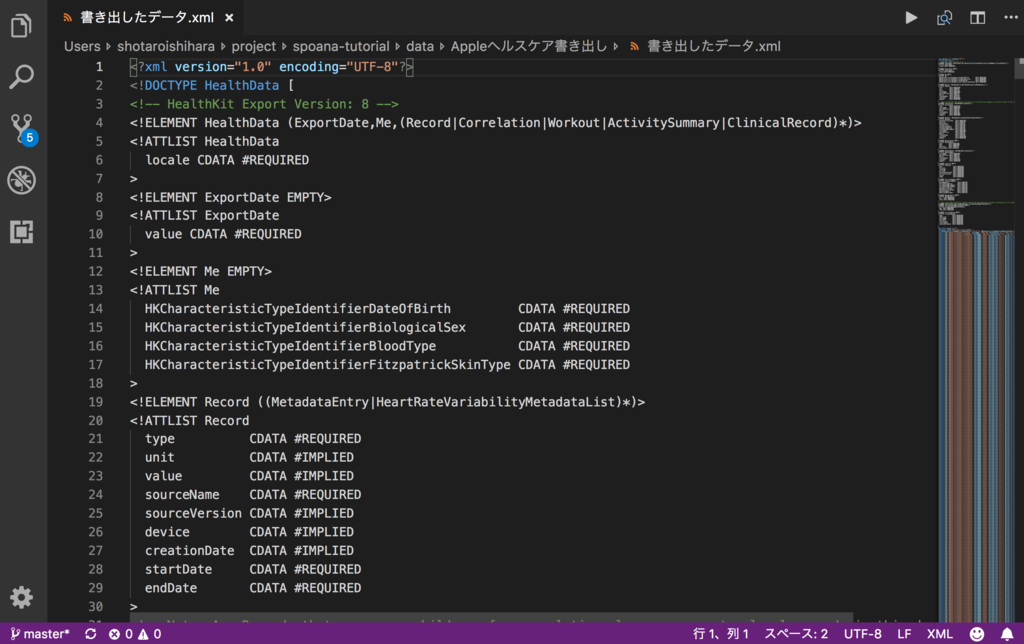This screenshot has height=644, width=1024.
Task: Open the Debug panel
Action: pyautogui.click(x=22, y=180)
